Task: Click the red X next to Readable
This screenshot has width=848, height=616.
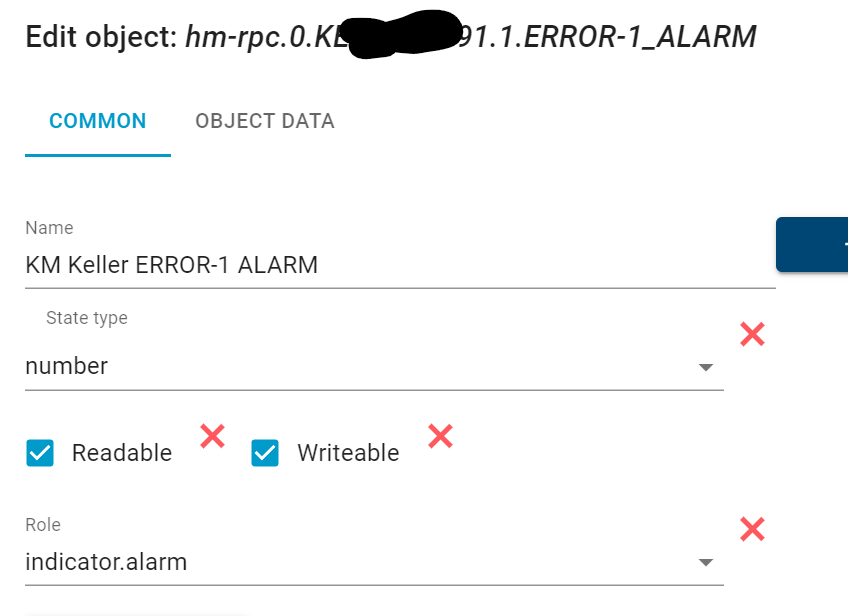Action: point(212,435)
